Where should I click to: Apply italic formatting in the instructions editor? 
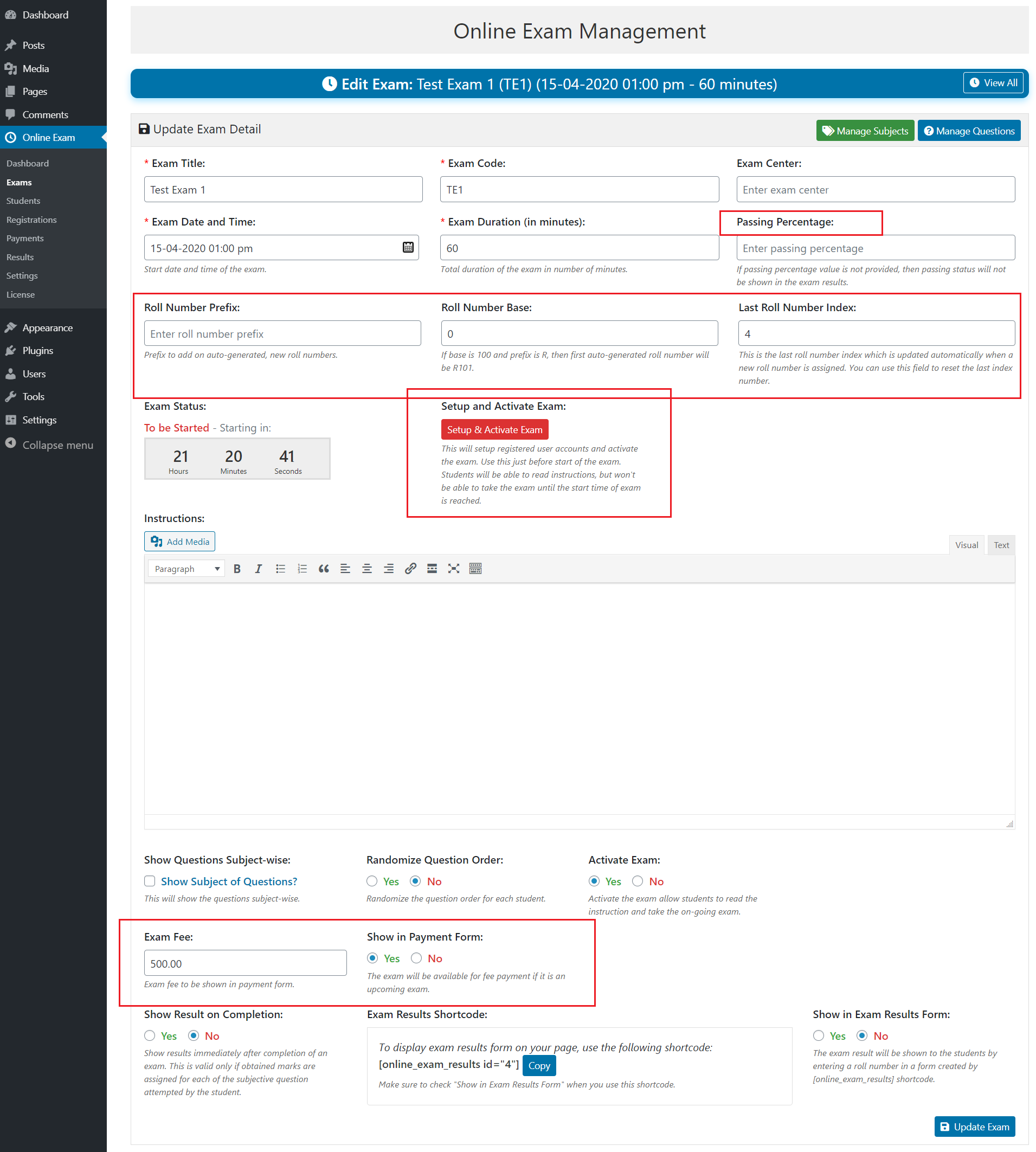point(259,568)
